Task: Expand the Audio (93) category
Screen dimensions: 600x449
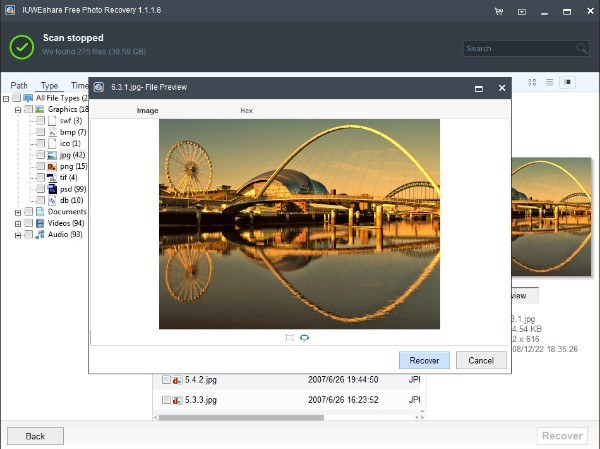Action: (17, 235)
